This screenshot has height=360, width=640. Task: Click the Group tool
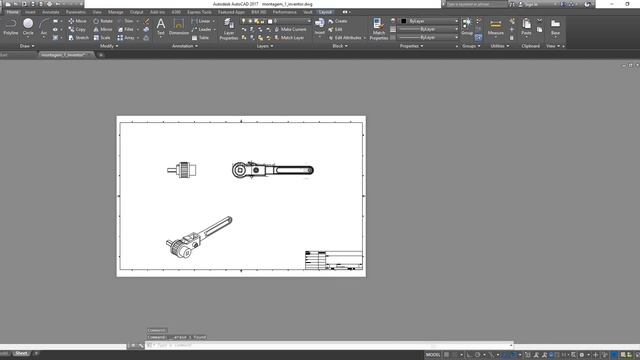[467, 27]
